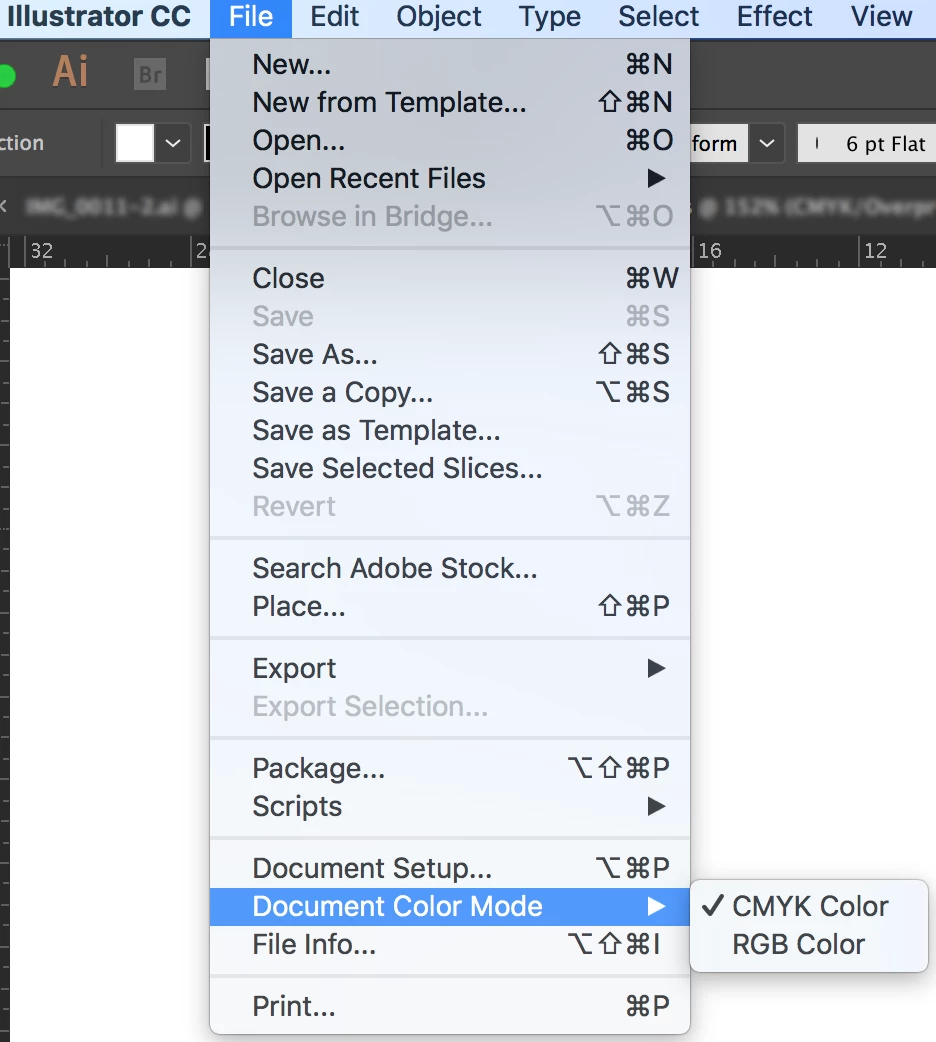
Task: Open the File menu
Action: (x=251, y=17)
